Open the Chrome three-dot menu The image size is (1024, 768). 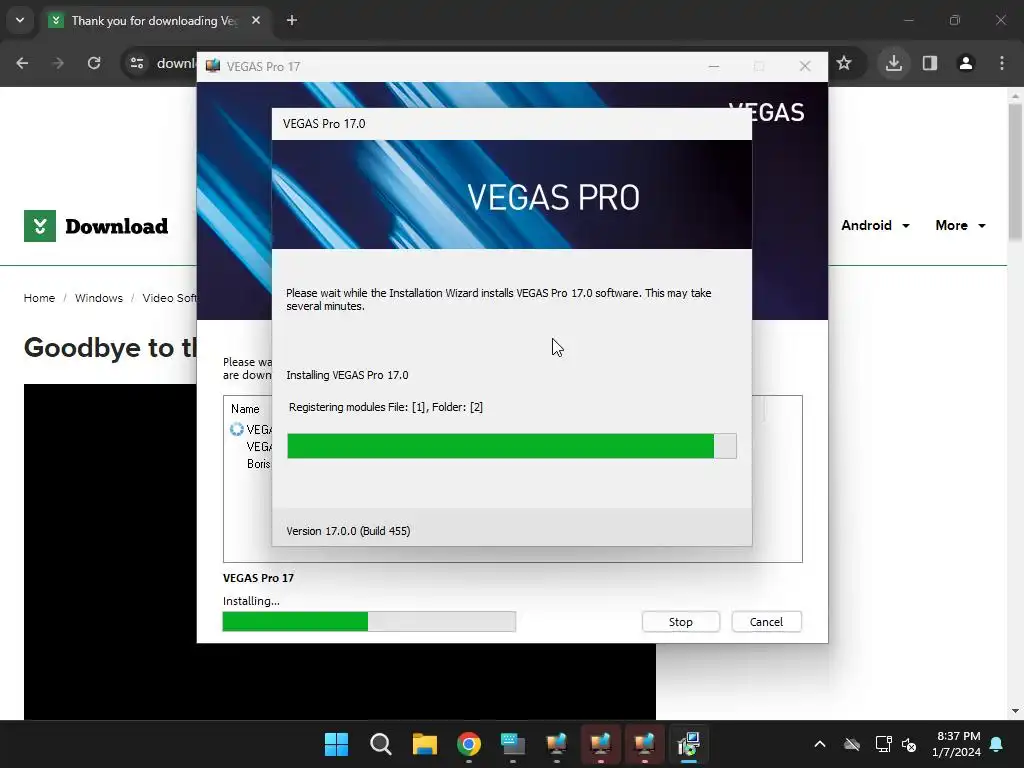[x=1002, y=63]
